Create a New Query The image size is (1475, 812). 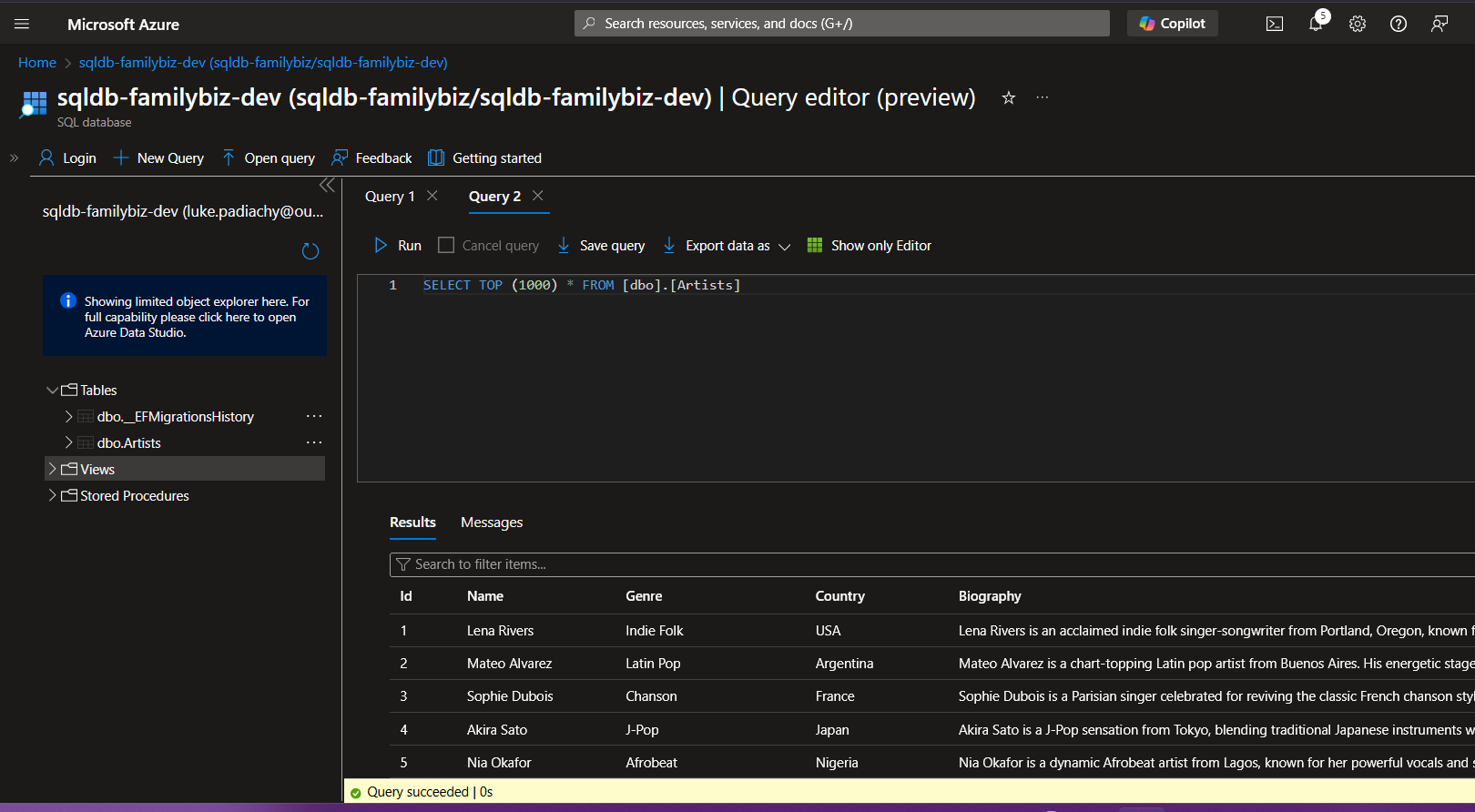coord(158,158)
